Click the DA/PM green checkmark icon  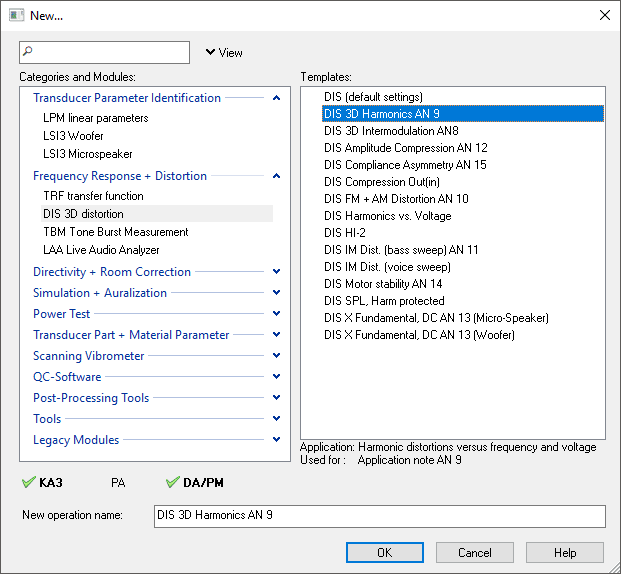173,482
